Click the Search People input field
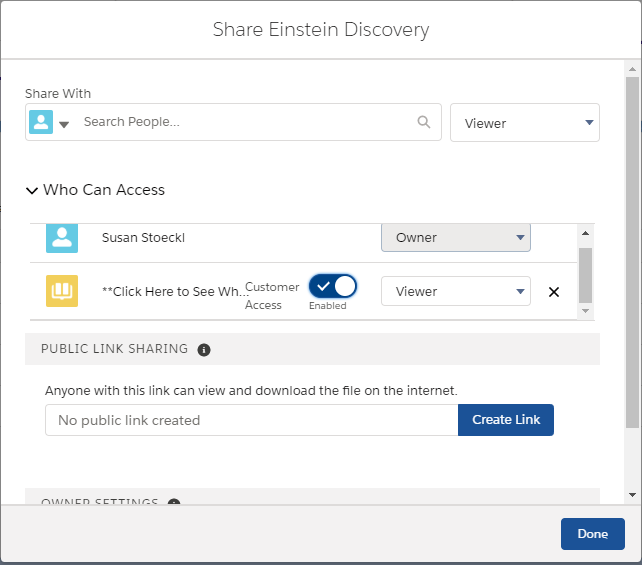The image size is (642, 565). (x=245, y=122)
